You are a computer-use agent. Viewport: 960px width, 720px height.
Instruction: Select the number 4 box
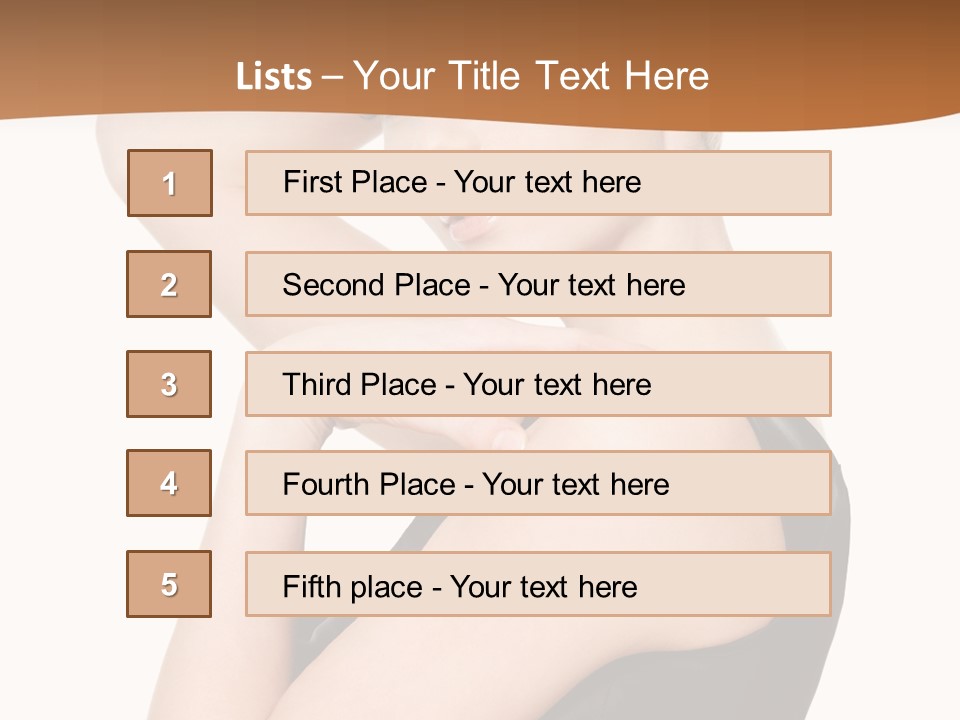click(x=169, y=483)
